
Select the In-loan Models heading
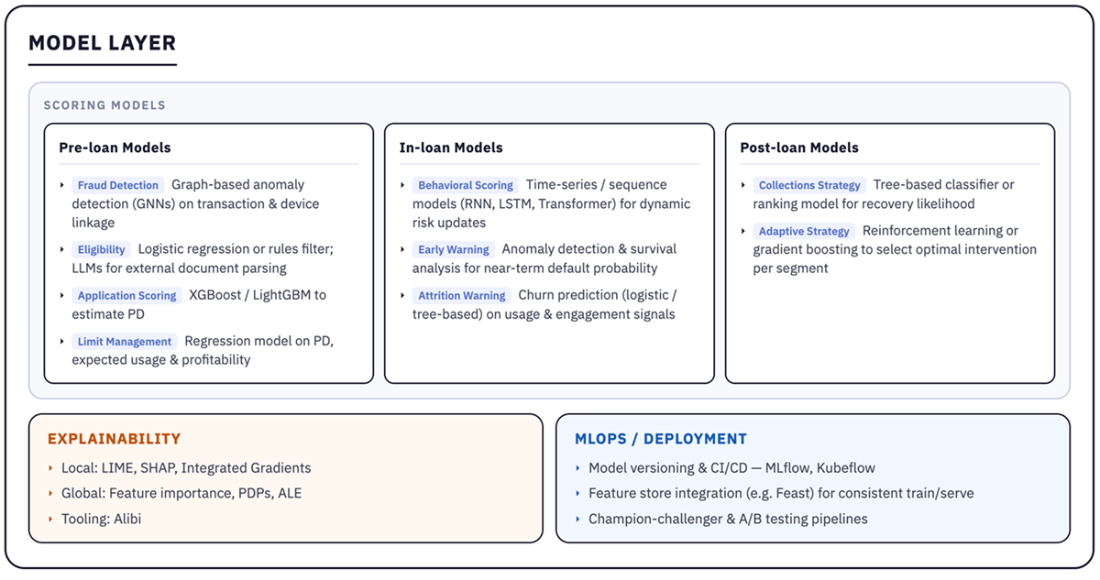coord(451,147)
